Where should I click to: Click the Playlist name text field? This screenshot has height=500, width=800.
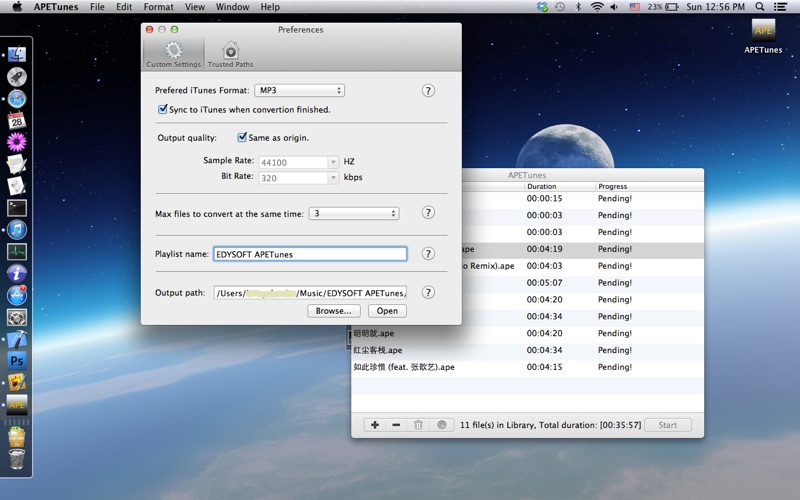[310, 254]
